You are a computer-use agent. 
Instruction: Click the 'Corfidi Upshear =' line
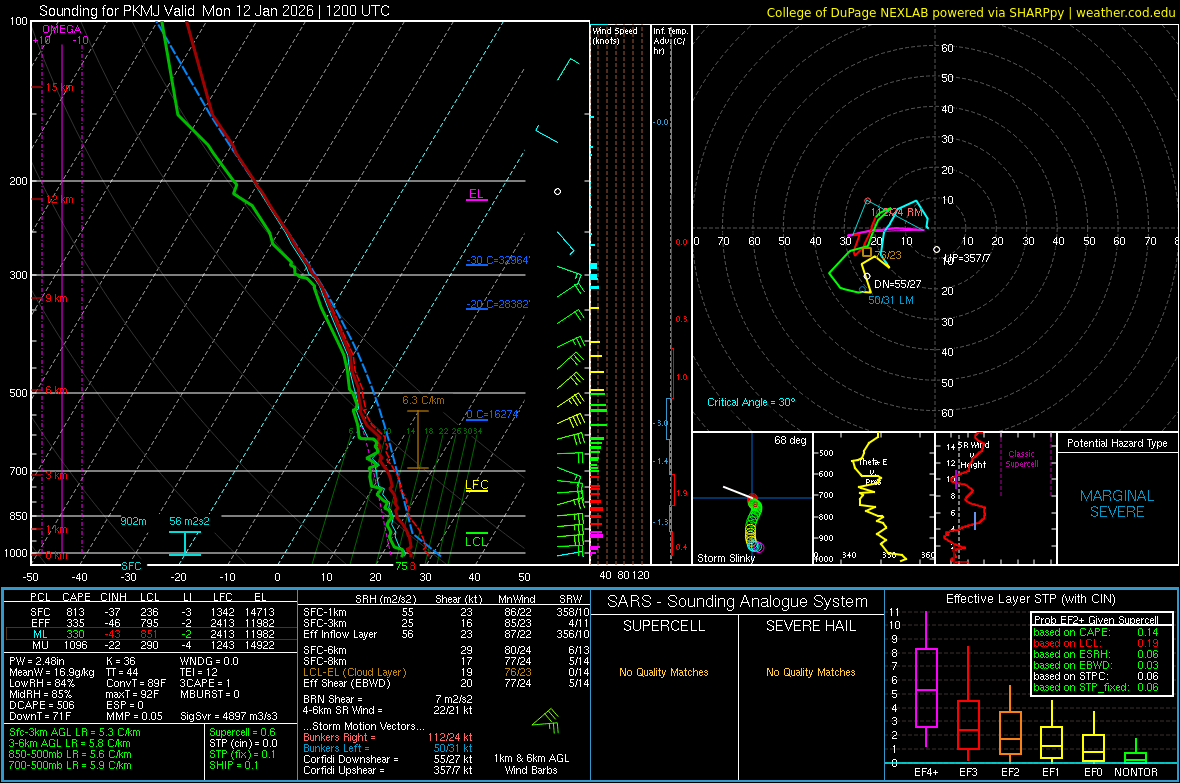pos(388,770)
